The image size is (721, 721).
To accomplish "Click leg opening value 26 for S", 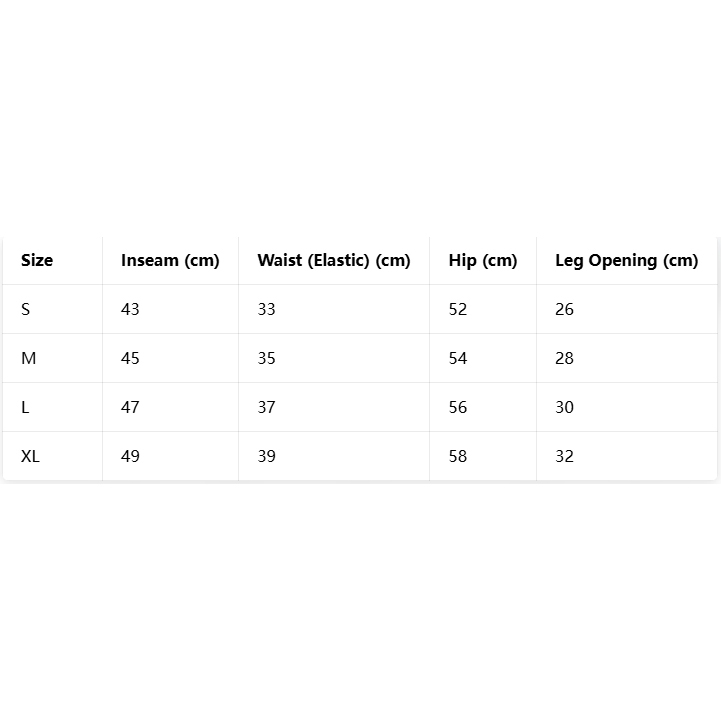I will click(565, 309).
